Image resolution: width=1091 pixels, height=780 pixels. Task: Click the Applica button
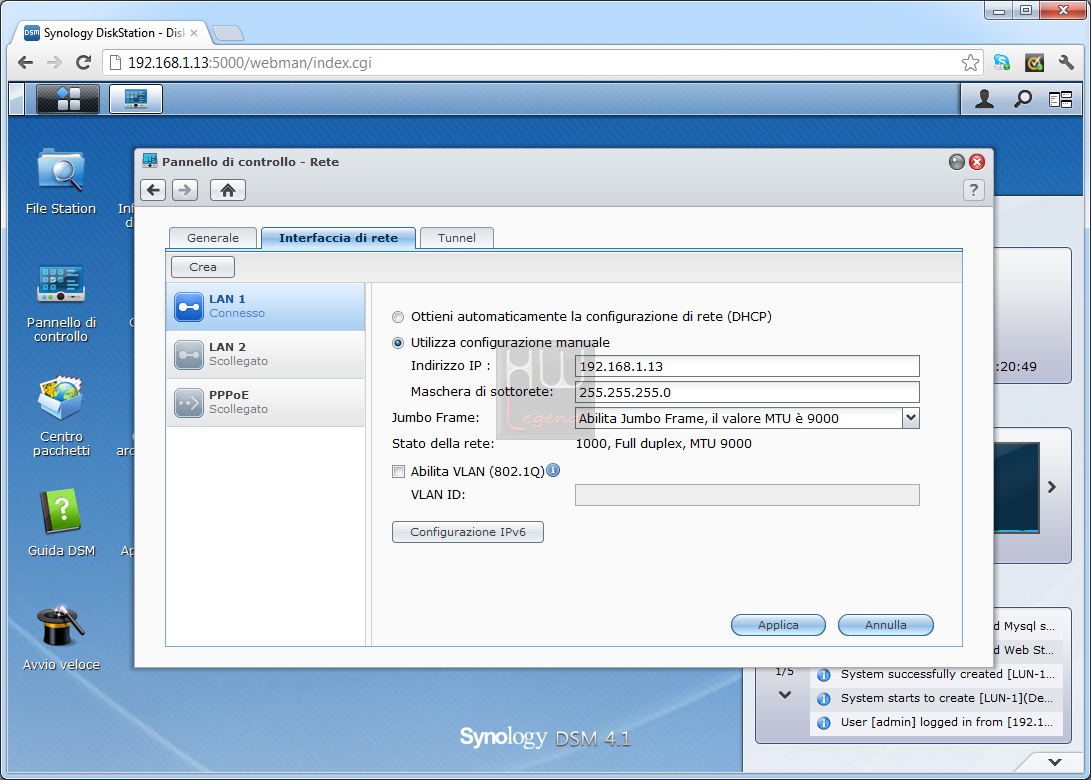pyautogui.click(x=778, y=625)
